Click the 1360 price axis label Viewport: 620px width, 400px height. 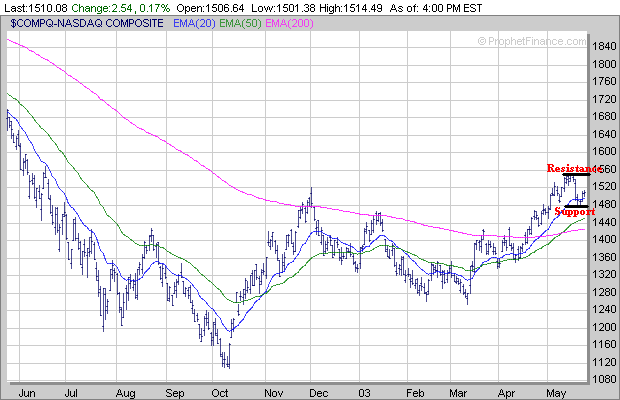click(x=604, y=257)
